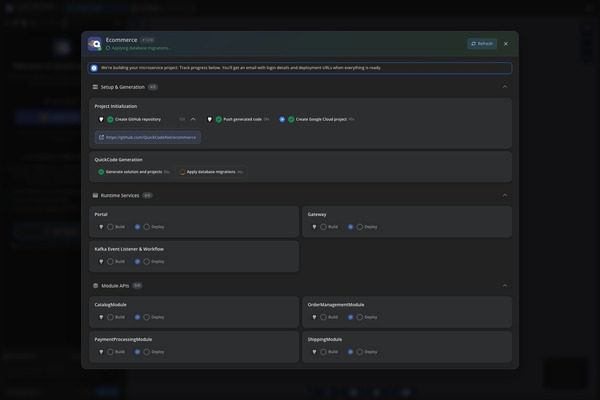
Task: Click the PaymentProcessingModule GitHub icon
Action: [x=101, y=352]
